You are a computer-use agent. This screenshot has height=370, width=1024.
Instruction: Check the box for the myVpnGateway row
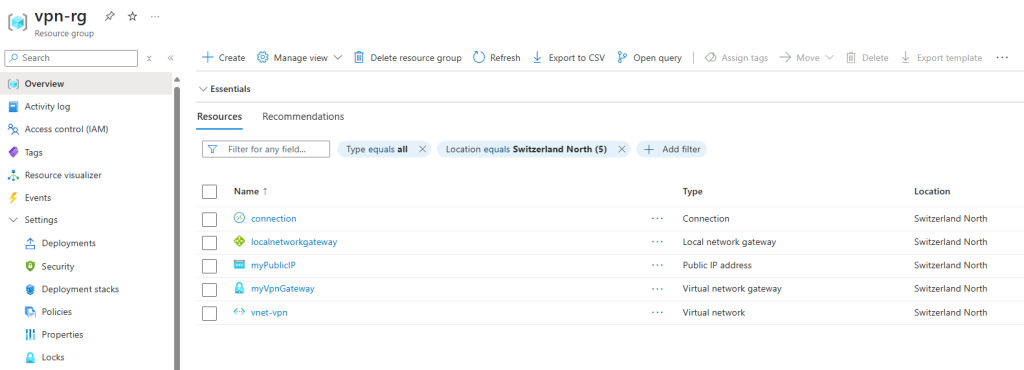pos(209,290)
